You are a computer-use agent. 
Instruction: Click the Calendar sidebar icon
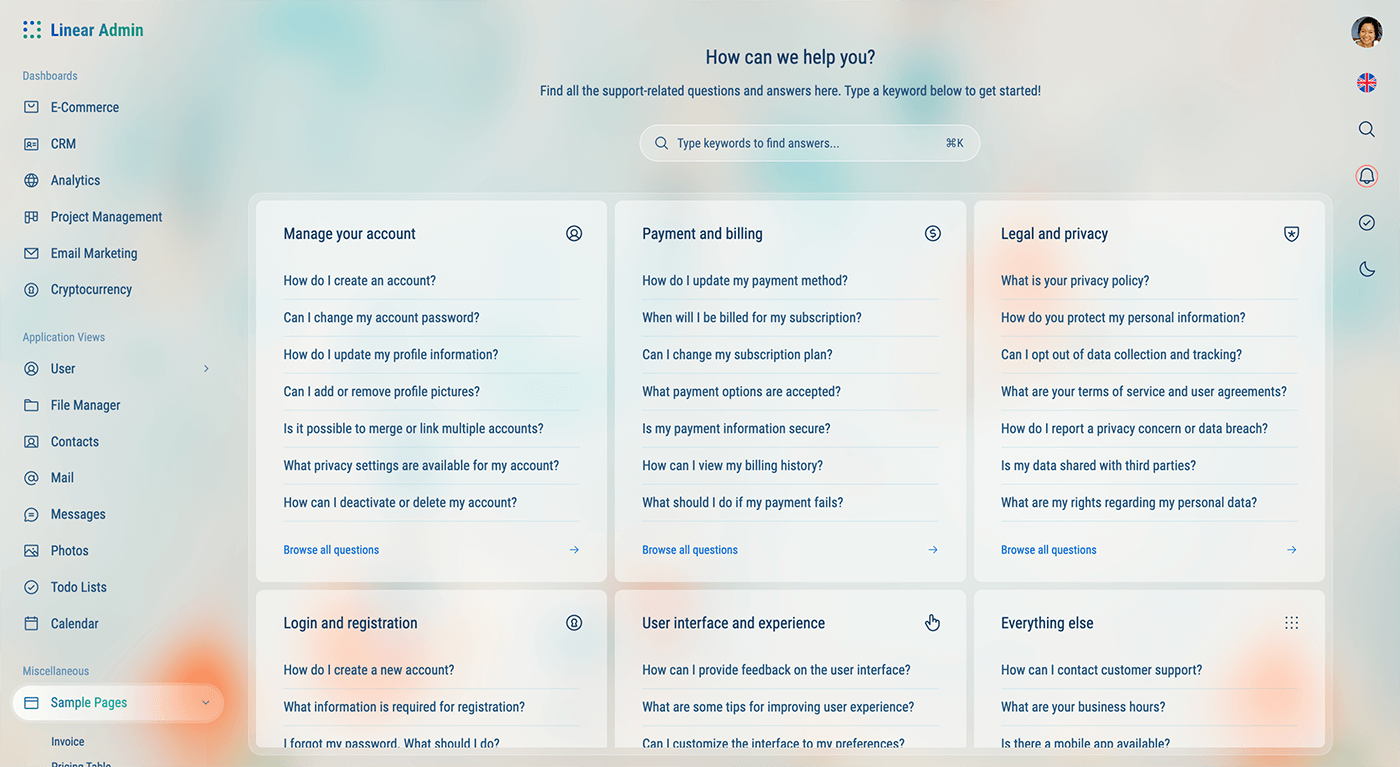pos(32,624)
